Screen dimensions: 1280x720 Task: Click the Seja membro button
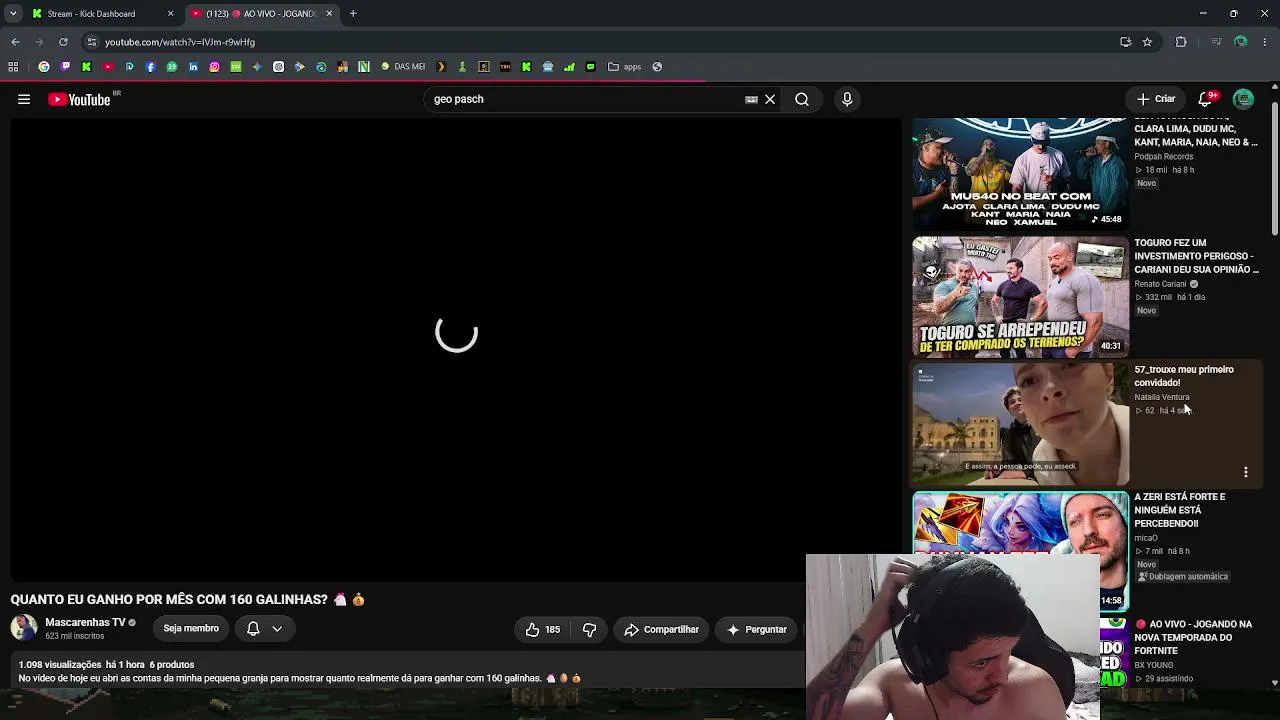coord(191,628)
